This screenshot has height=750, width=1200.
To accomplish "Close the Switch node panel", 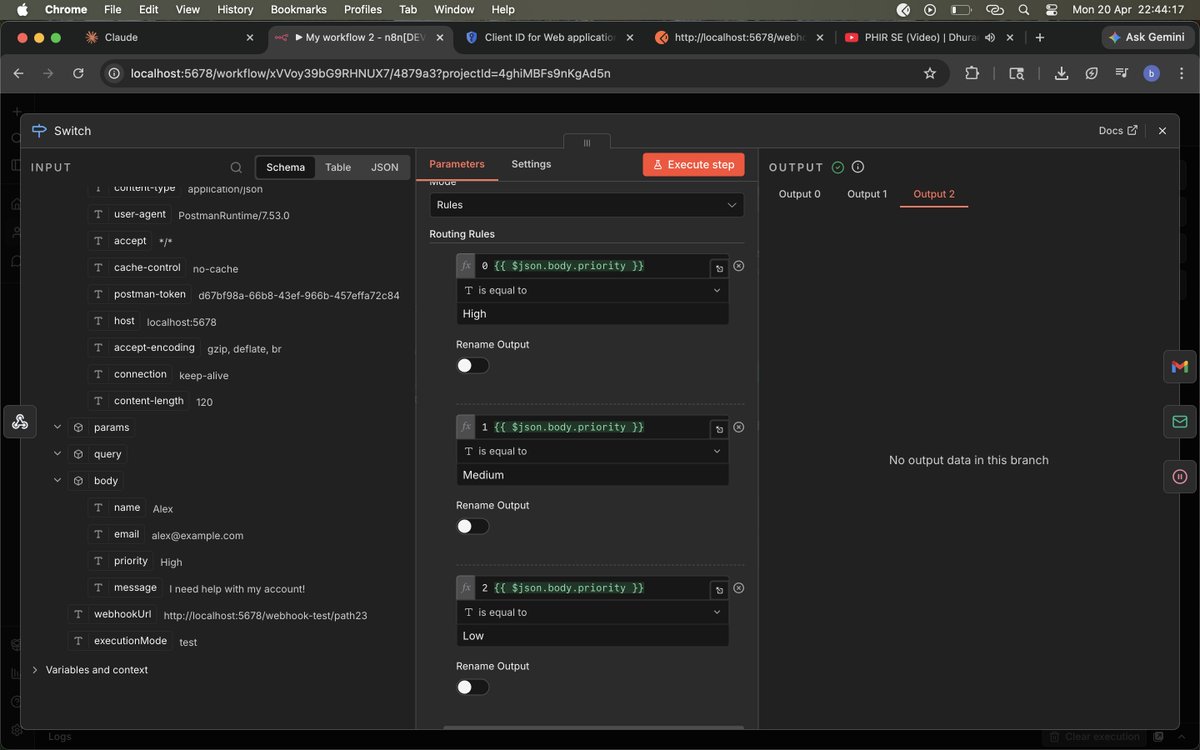I will [1162, 131].
